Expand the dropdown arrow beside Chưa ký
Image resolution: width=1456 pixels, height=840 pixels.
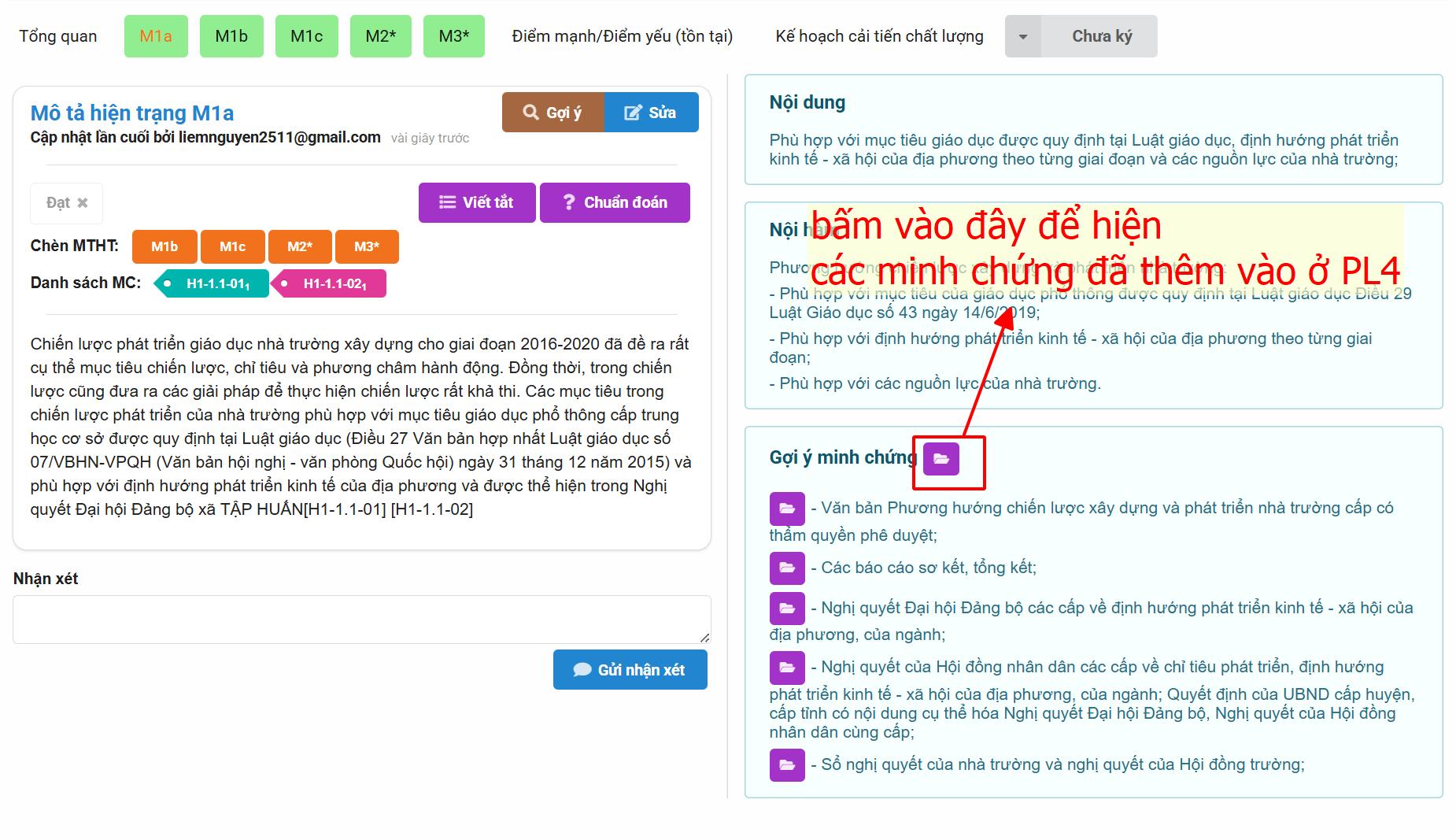click(1022, 36)
